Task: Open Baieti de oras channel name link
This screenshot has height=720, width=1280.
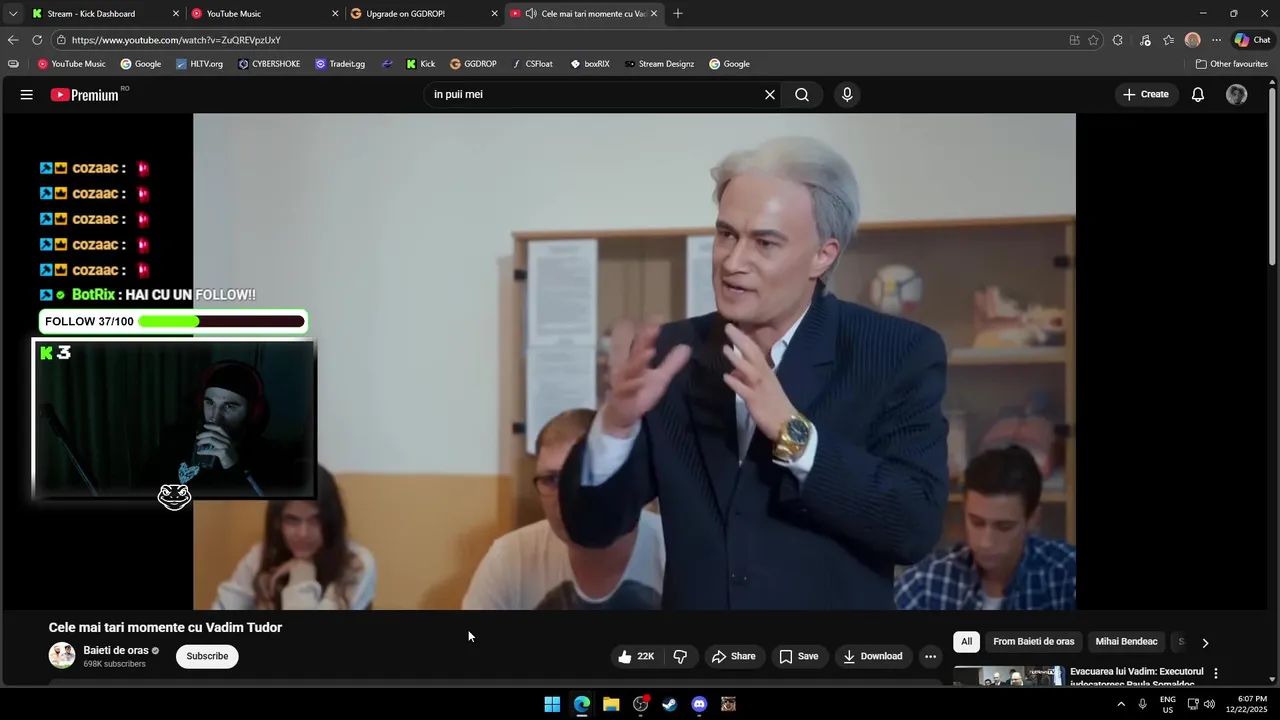Action: coord(116,651)
